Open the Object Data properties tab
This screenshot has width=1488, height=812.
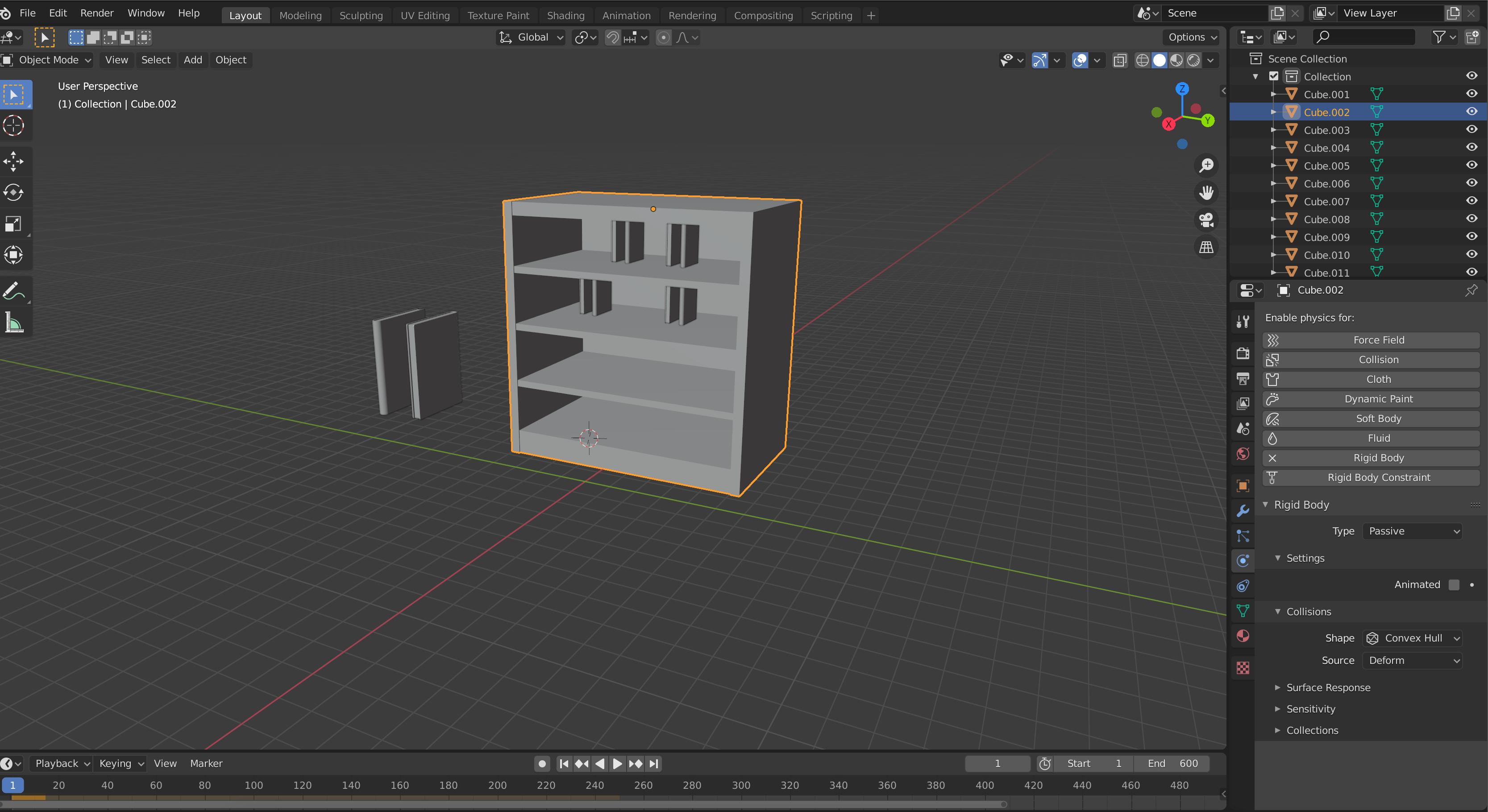(1243, 611)
